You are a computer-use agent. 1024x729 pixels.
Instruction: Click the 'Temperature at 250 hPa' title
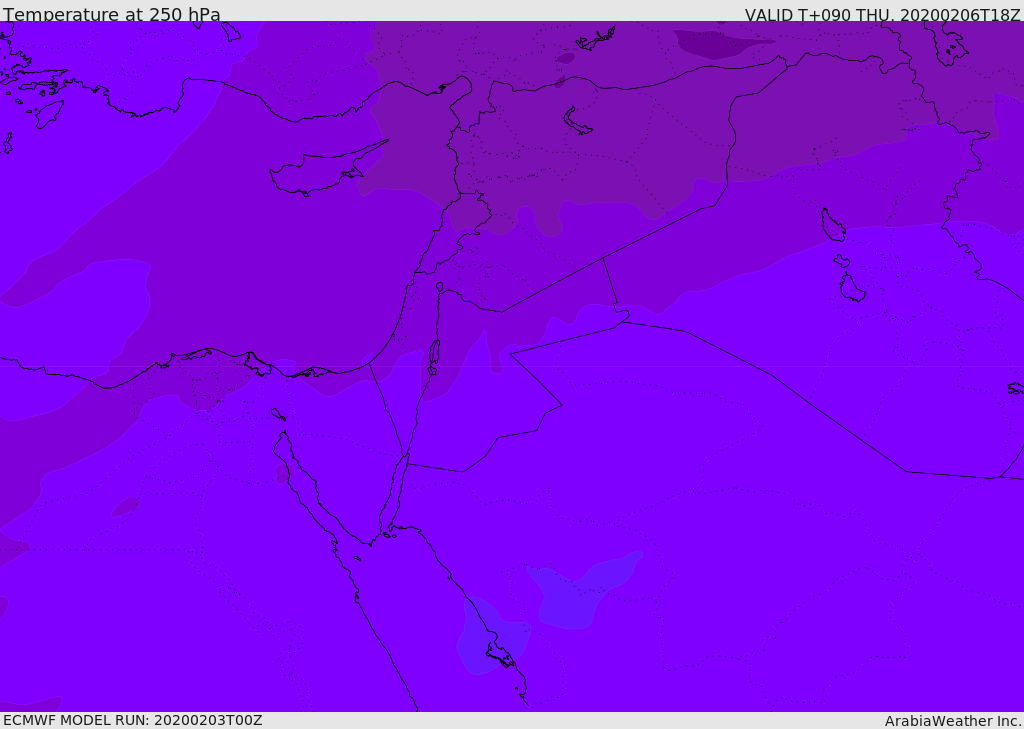click(112, 14)
